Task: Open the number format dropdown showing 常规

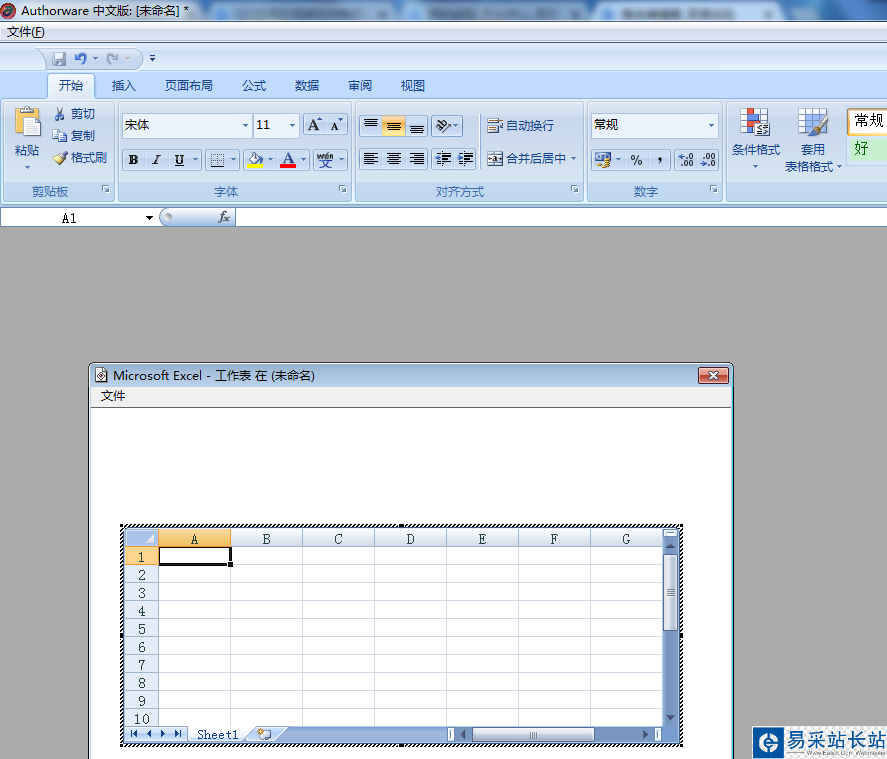Action: tap(711, 125)
